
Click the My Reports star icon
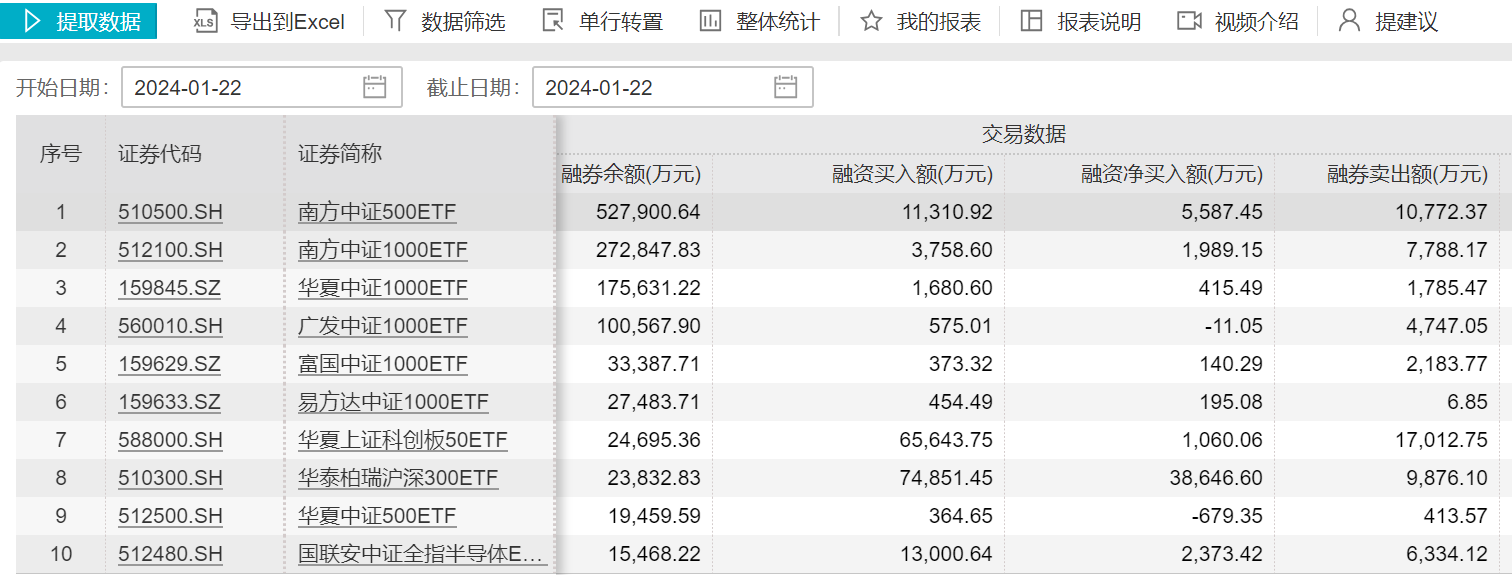click(x=871, y=21)
